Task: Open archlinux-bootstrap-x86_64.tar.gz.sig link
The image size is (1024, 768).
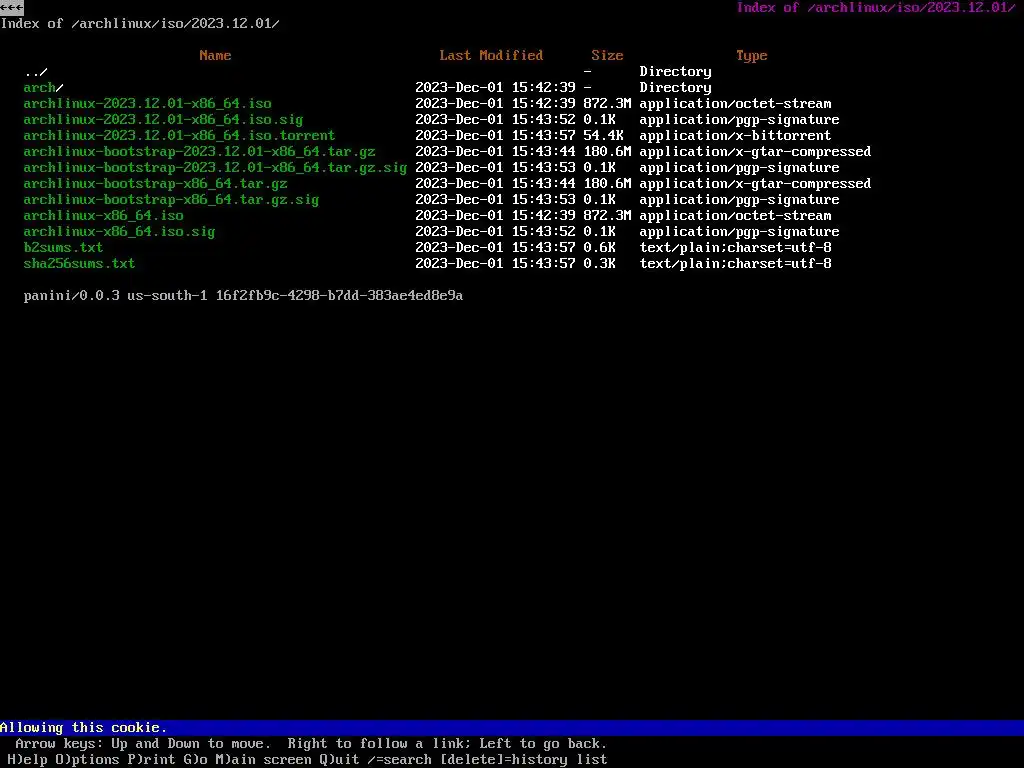Action: click(172, 200)
